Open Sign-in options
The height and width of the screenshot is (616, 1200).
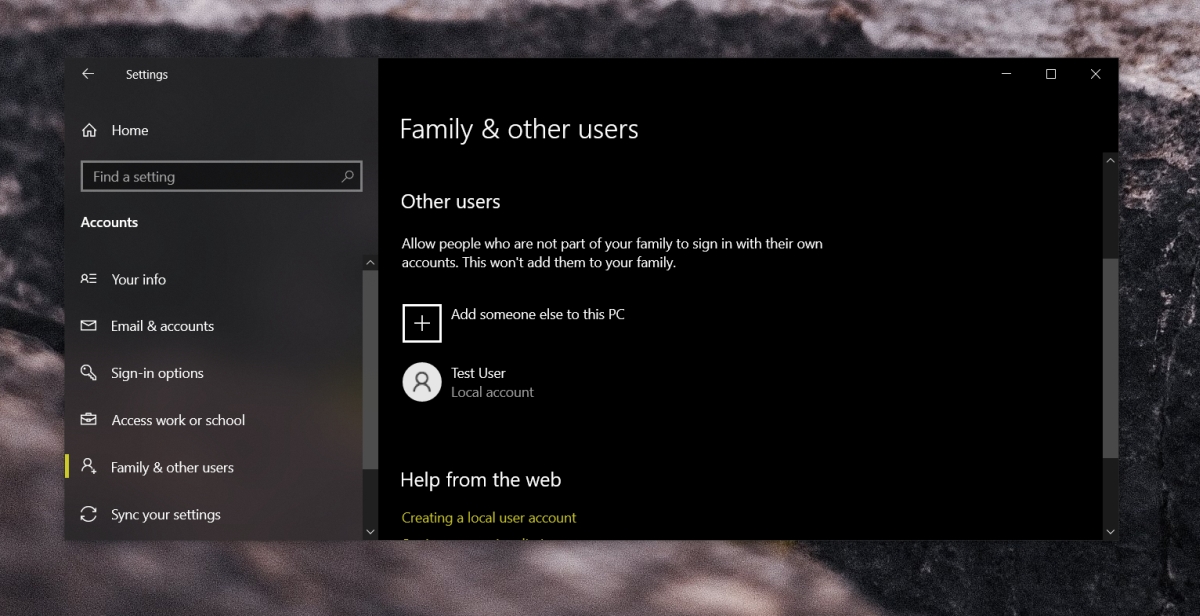point(157,373)
